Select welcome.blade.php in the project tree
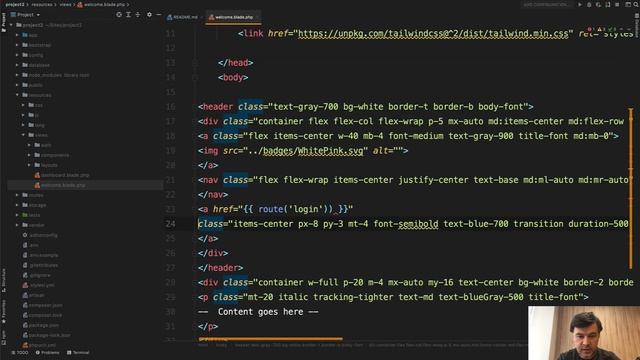This screenshot has height=360, width=640. coord(85,185)
